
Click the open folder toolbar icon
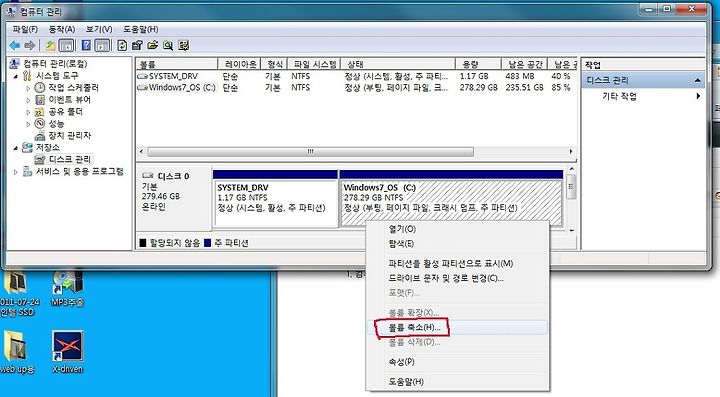152,45
